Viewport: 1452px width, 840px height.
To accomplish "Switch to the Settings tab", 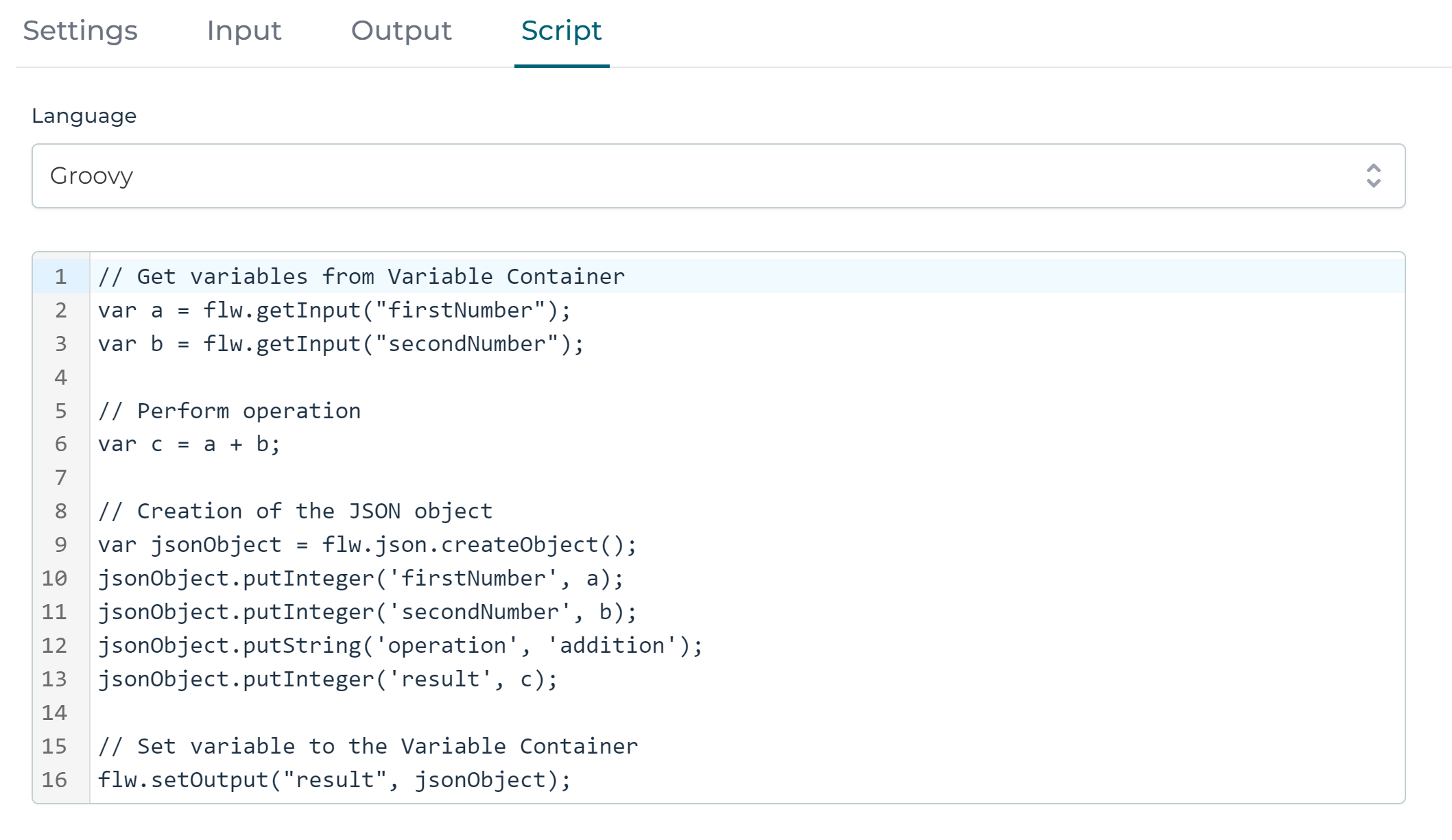I will pyautogui.click(x=80, y=31).
